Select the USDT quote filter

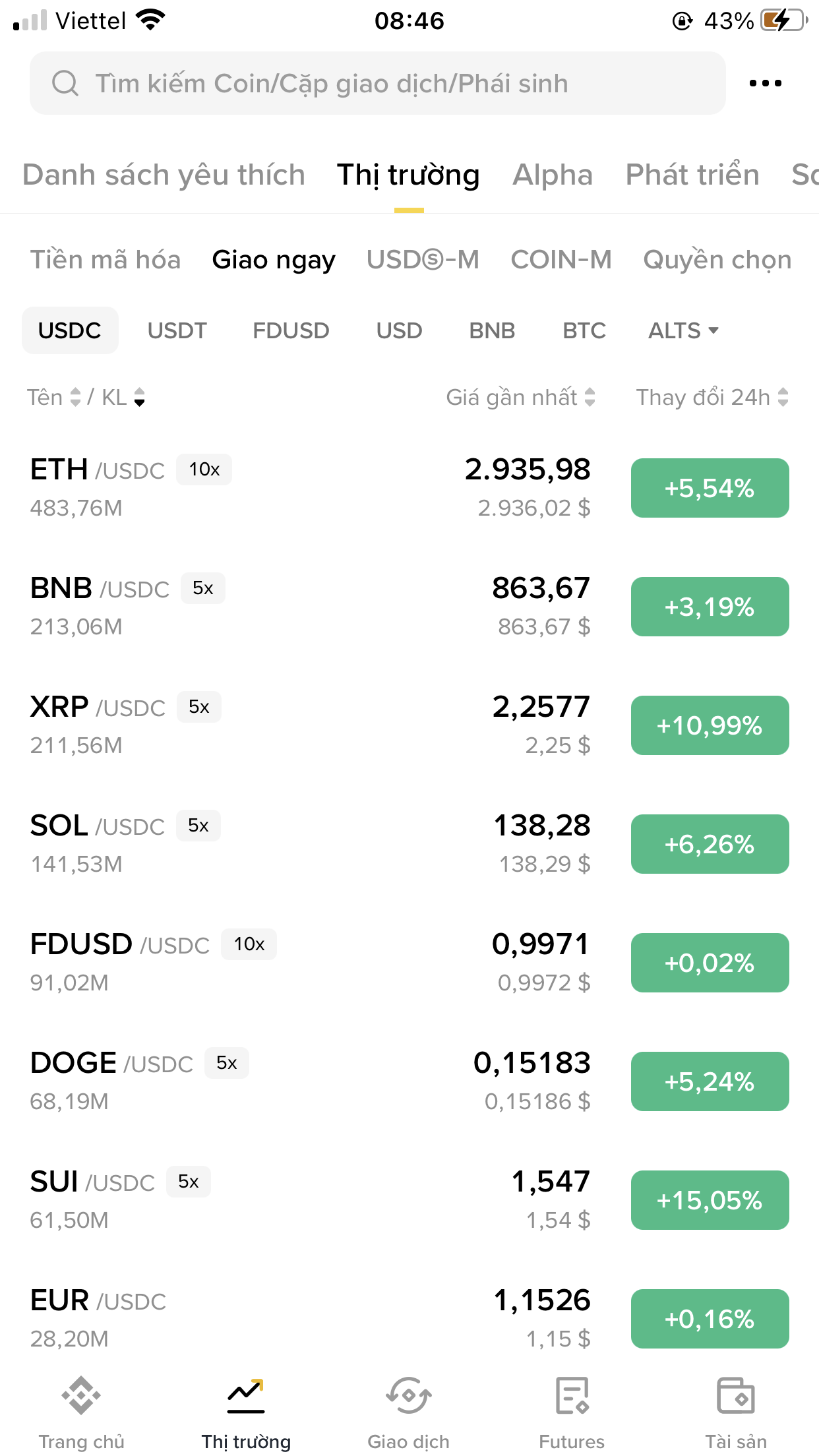pyautogui.click(x=177, y=330)
